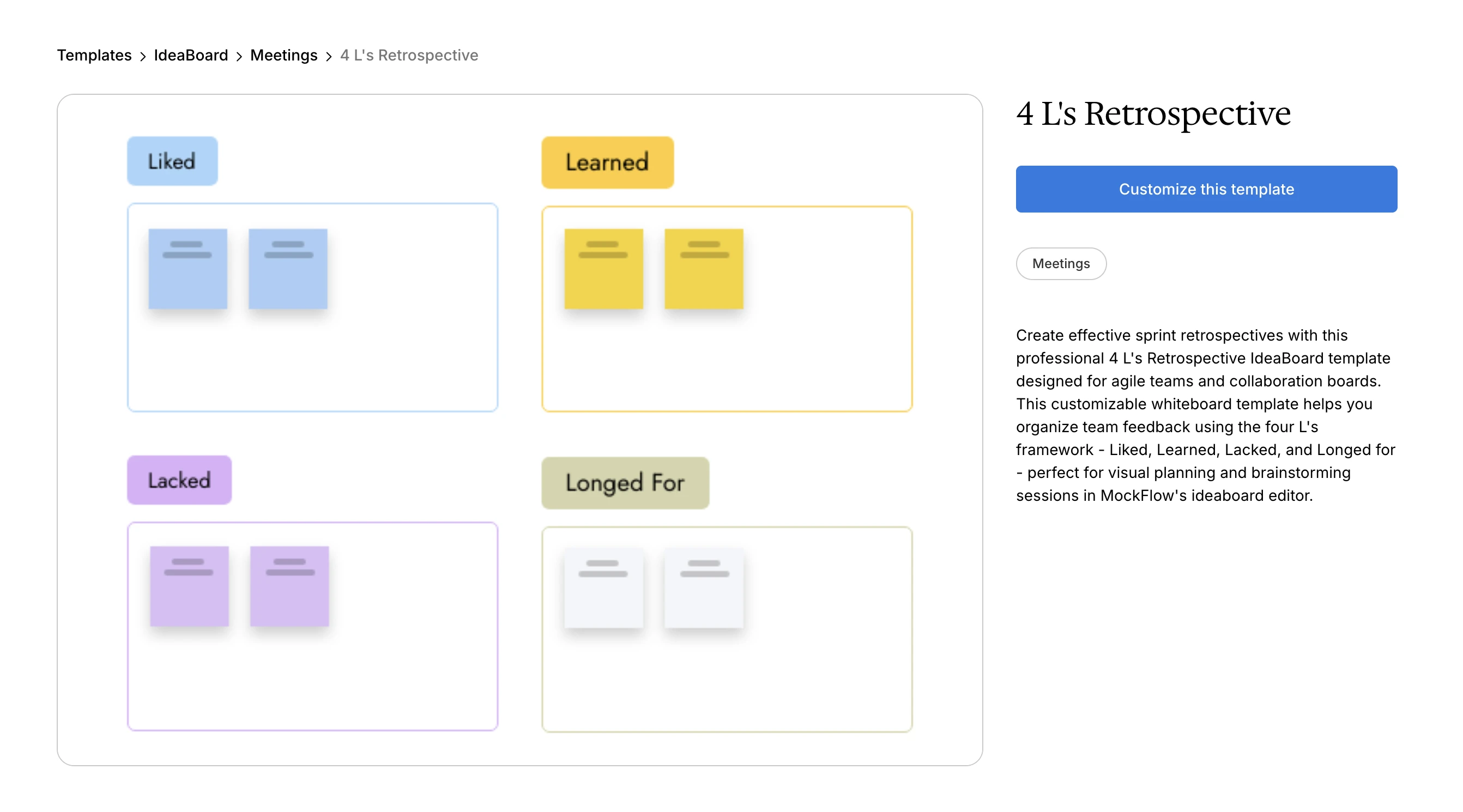Click the 4 L's Retrospective page heading
1463x812 pixels.
point(1153,113)
